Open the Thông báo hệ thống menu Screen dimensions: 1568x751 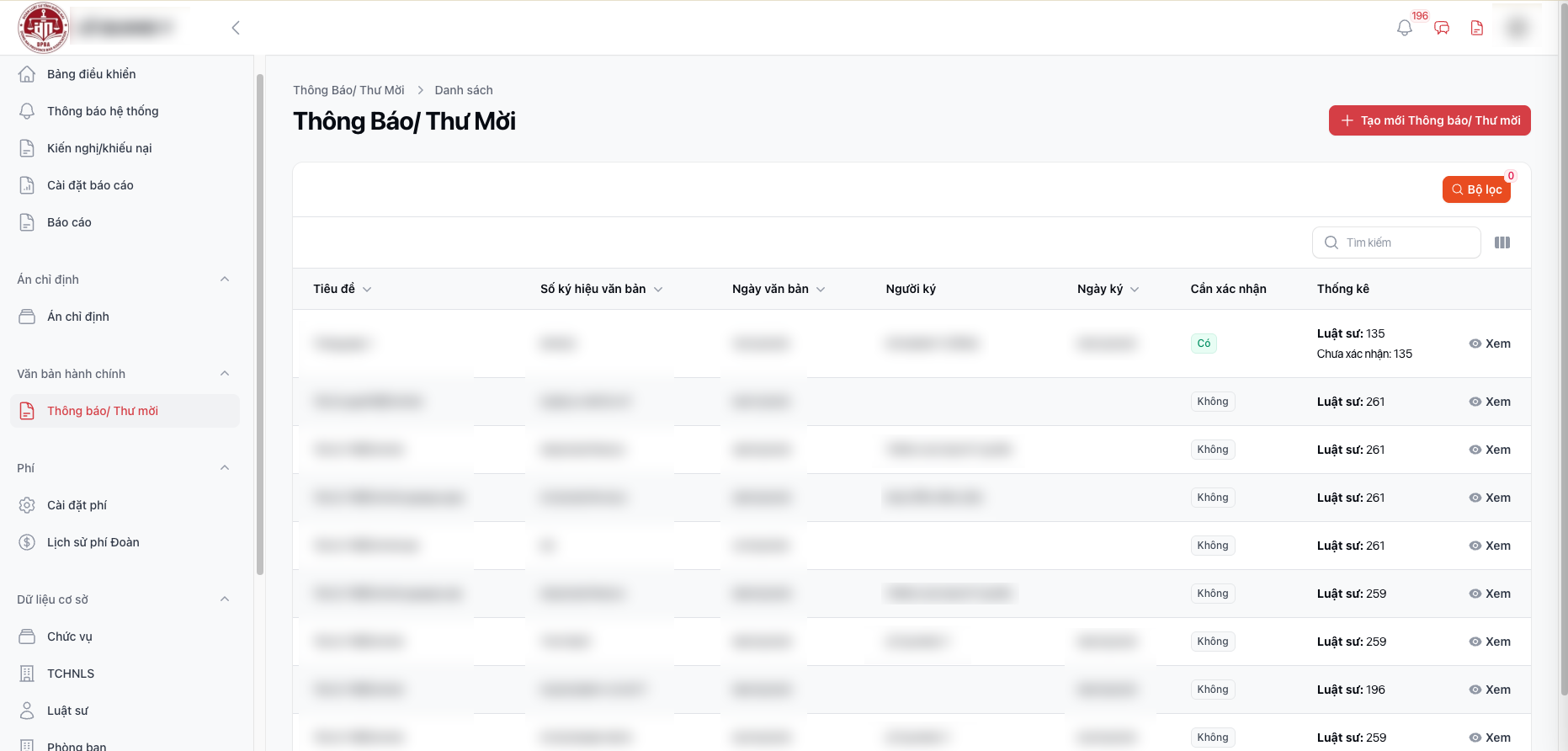click(x=103, y=111)
